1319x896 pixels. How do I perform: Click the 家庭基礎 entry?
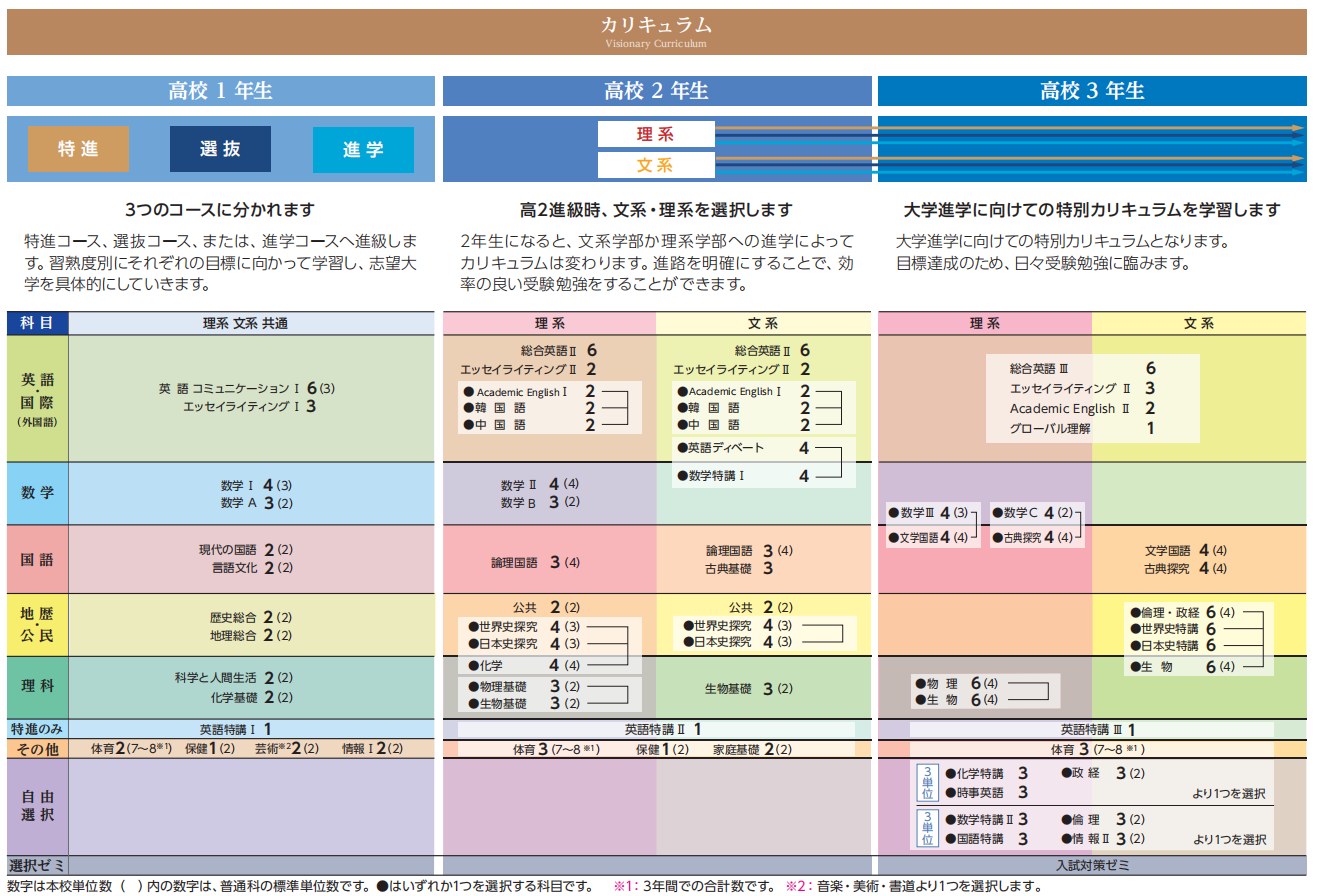tap(752, 749)
